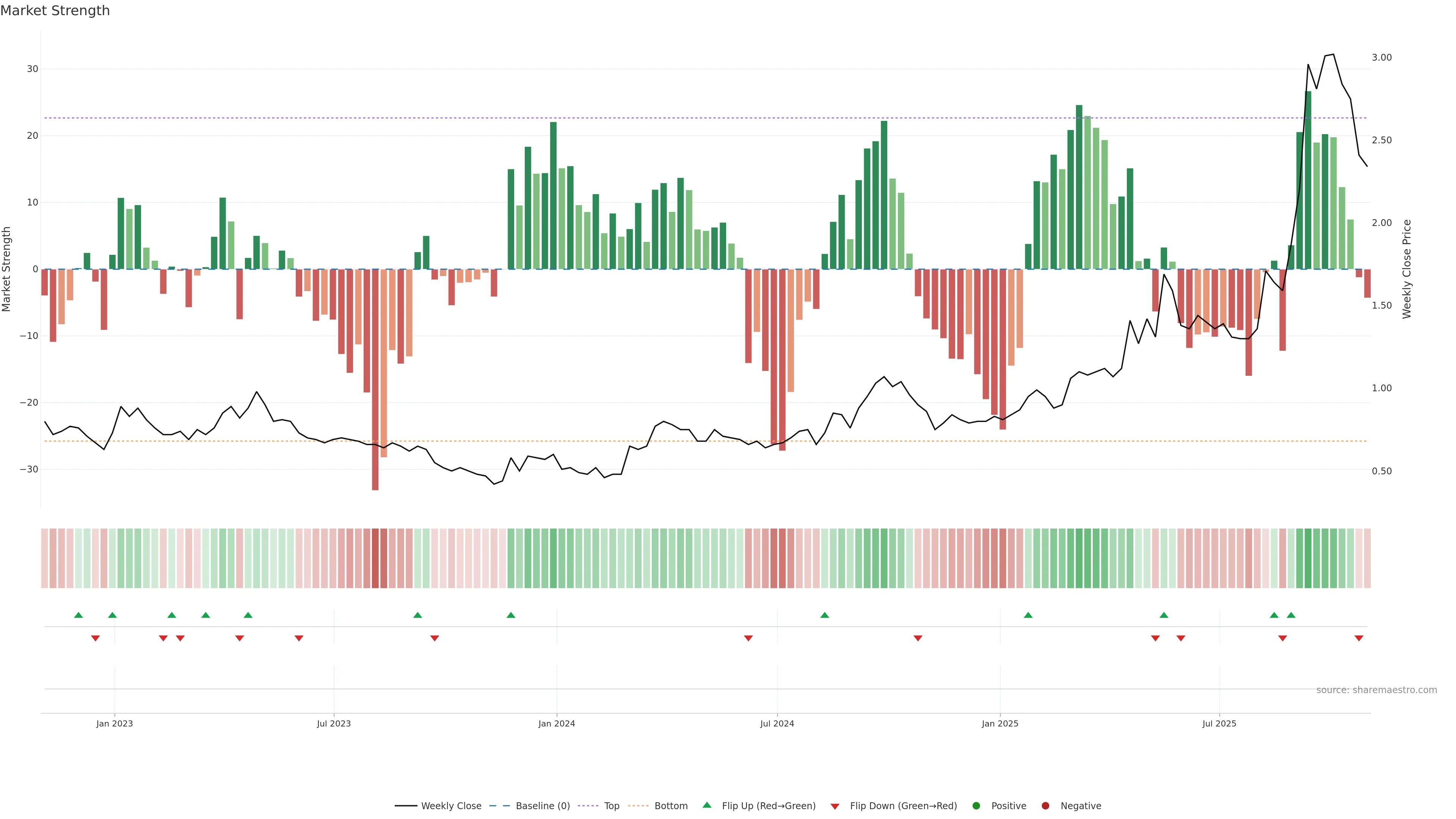Click the first green flip-up triangle marker
This screenshot has height=819, width=1456.
pyautogui.click(x=78, y=615)
